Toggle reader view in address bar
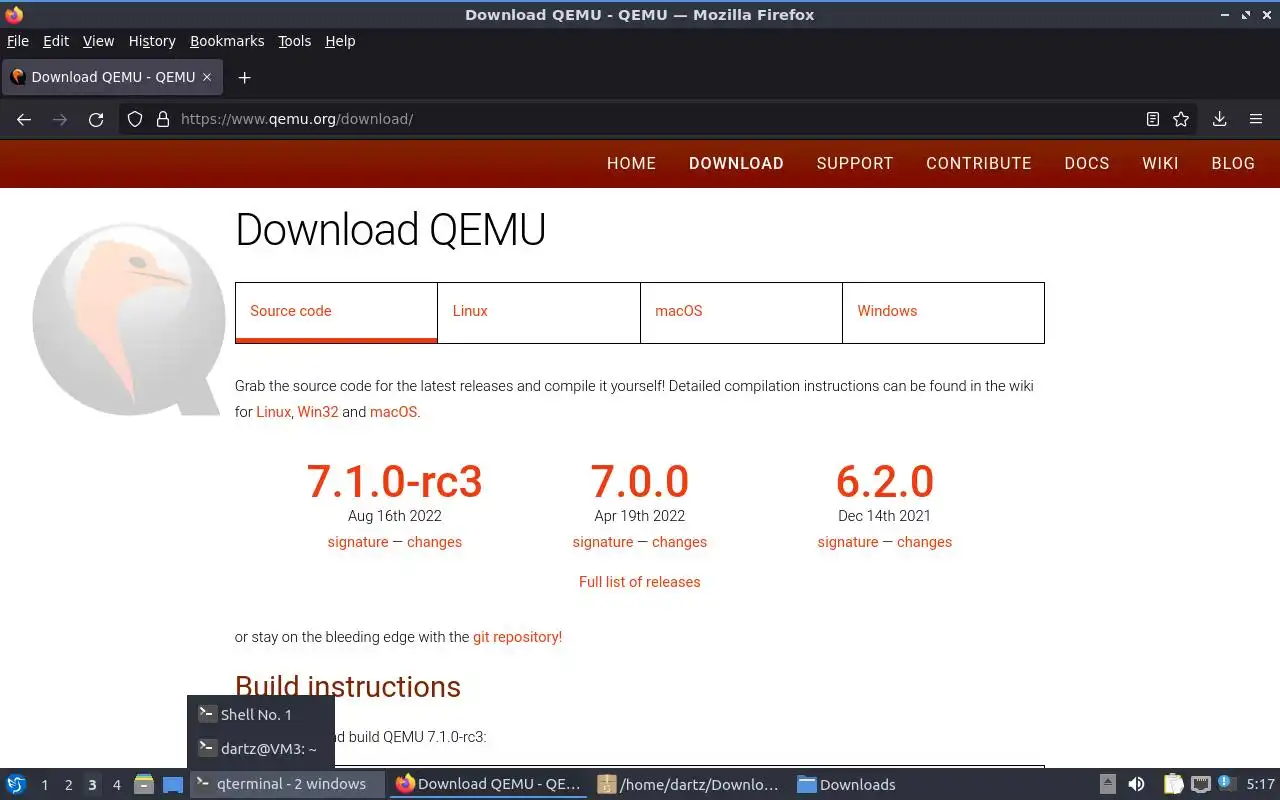Screen dimensions: 1280x800 coord(1153,119)
